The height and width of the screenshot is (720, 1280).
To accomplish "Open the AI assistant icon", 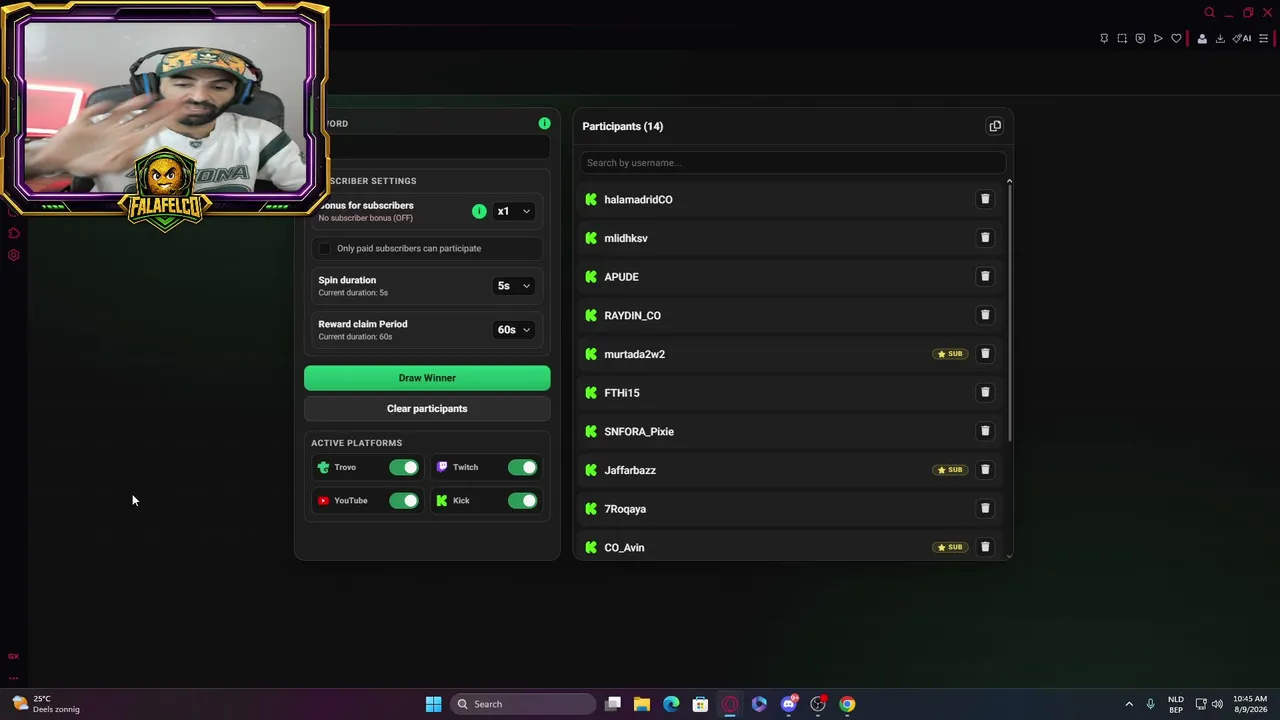I will [x=1242, y=39].
